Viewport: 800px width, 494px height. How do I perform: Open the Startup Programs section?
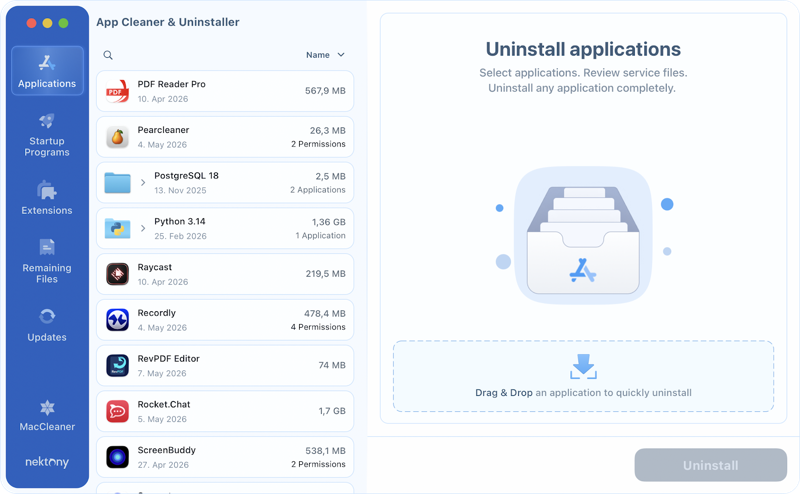pyautogui.click(x=47, y=135)
